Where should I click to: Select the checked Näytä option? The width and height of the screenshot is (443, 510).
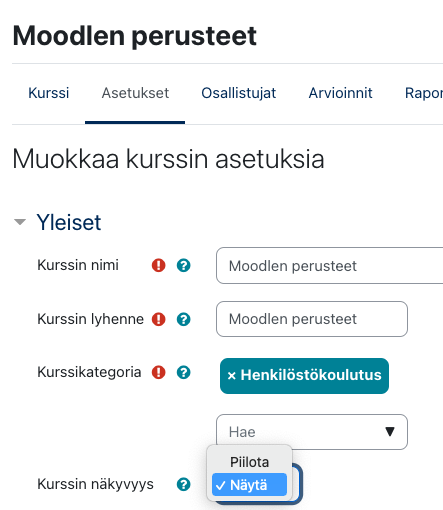pos(249,485)
